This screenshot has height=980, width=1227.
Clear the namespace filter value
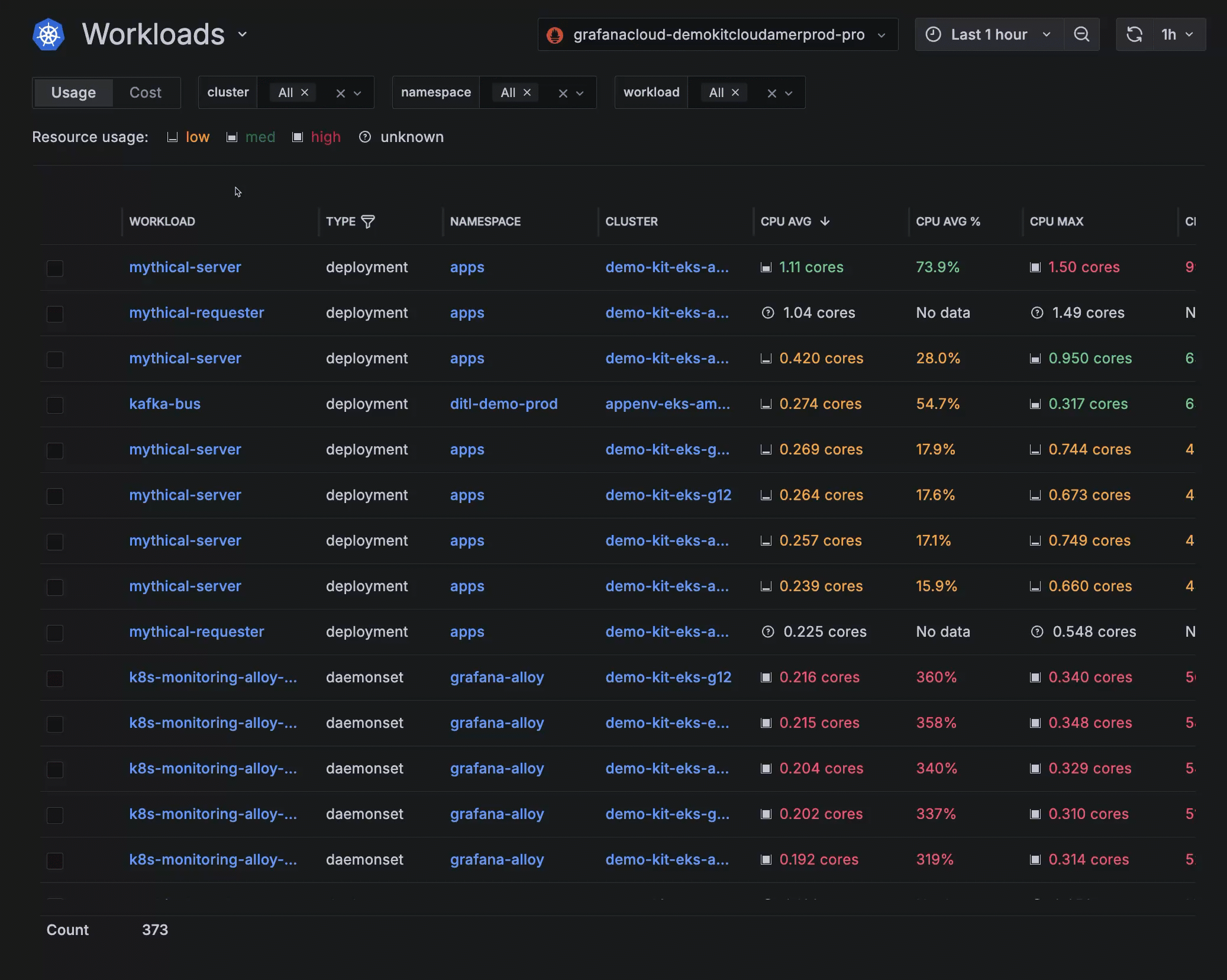563,93
